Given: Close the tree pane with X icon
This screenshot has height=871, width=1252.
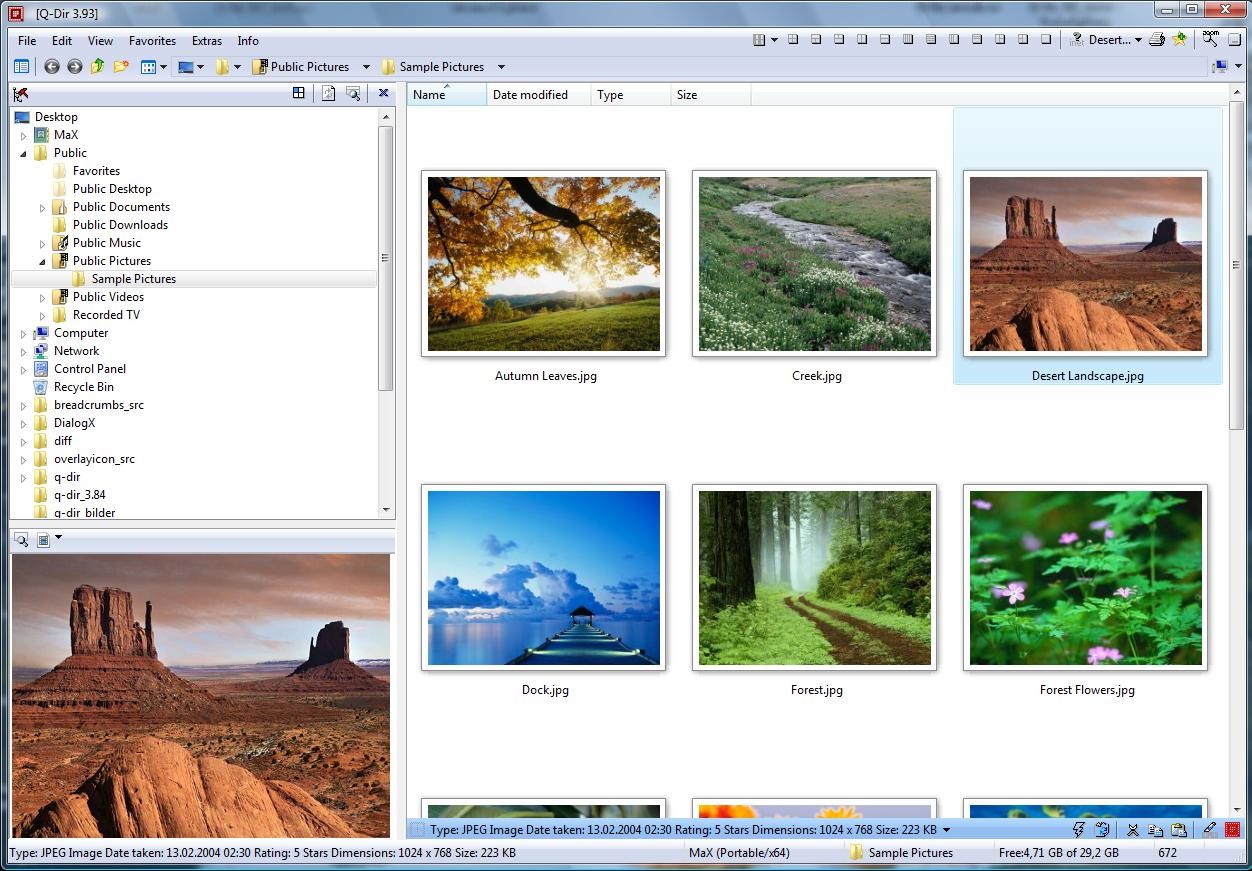Looking at the screenshot, I should tap(383, 93).
